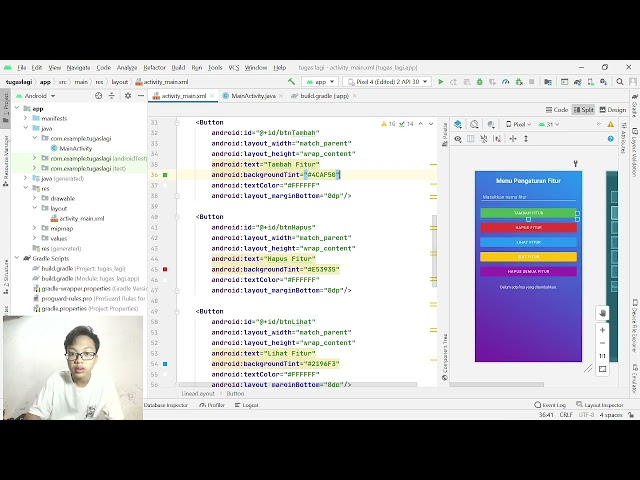The image size is (640, 480).
Task: Switch to build.gradle (app) tab
Action: pyautogui.click(x=324, y=96)
